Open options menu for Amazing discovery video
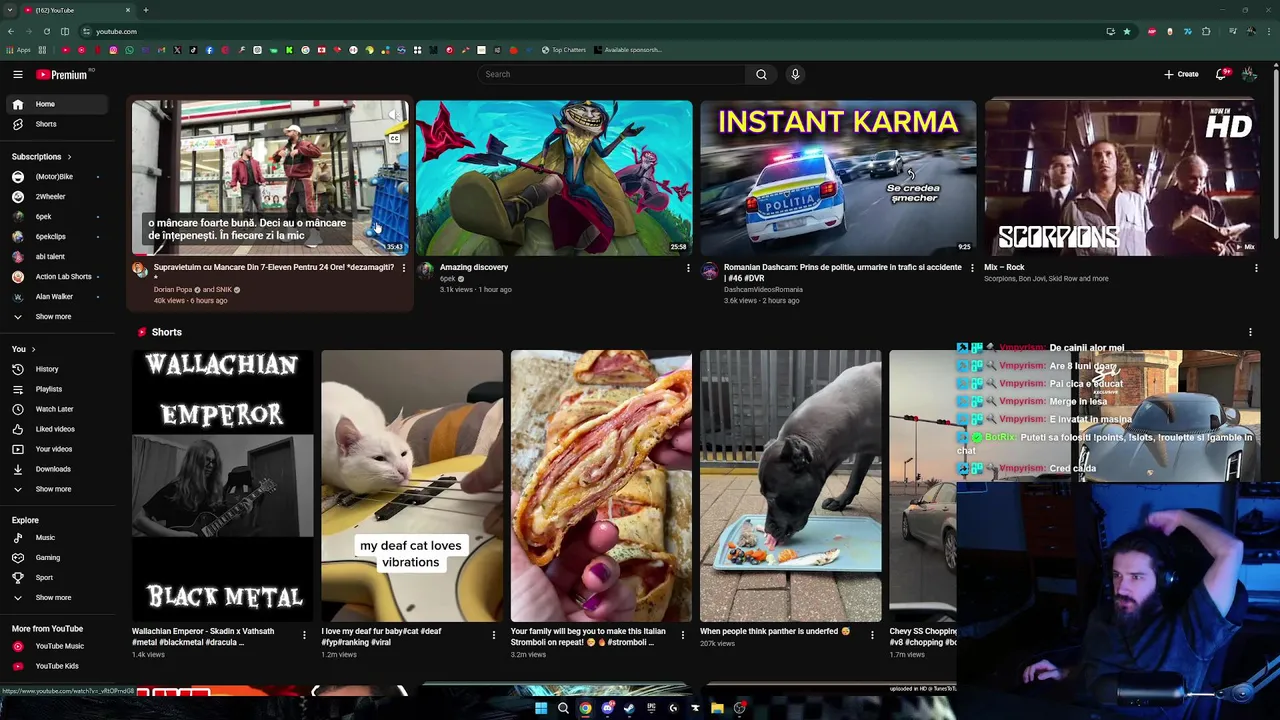Image resolution: width=1280 pixels, height=720 pixels. tap(688, 268)
